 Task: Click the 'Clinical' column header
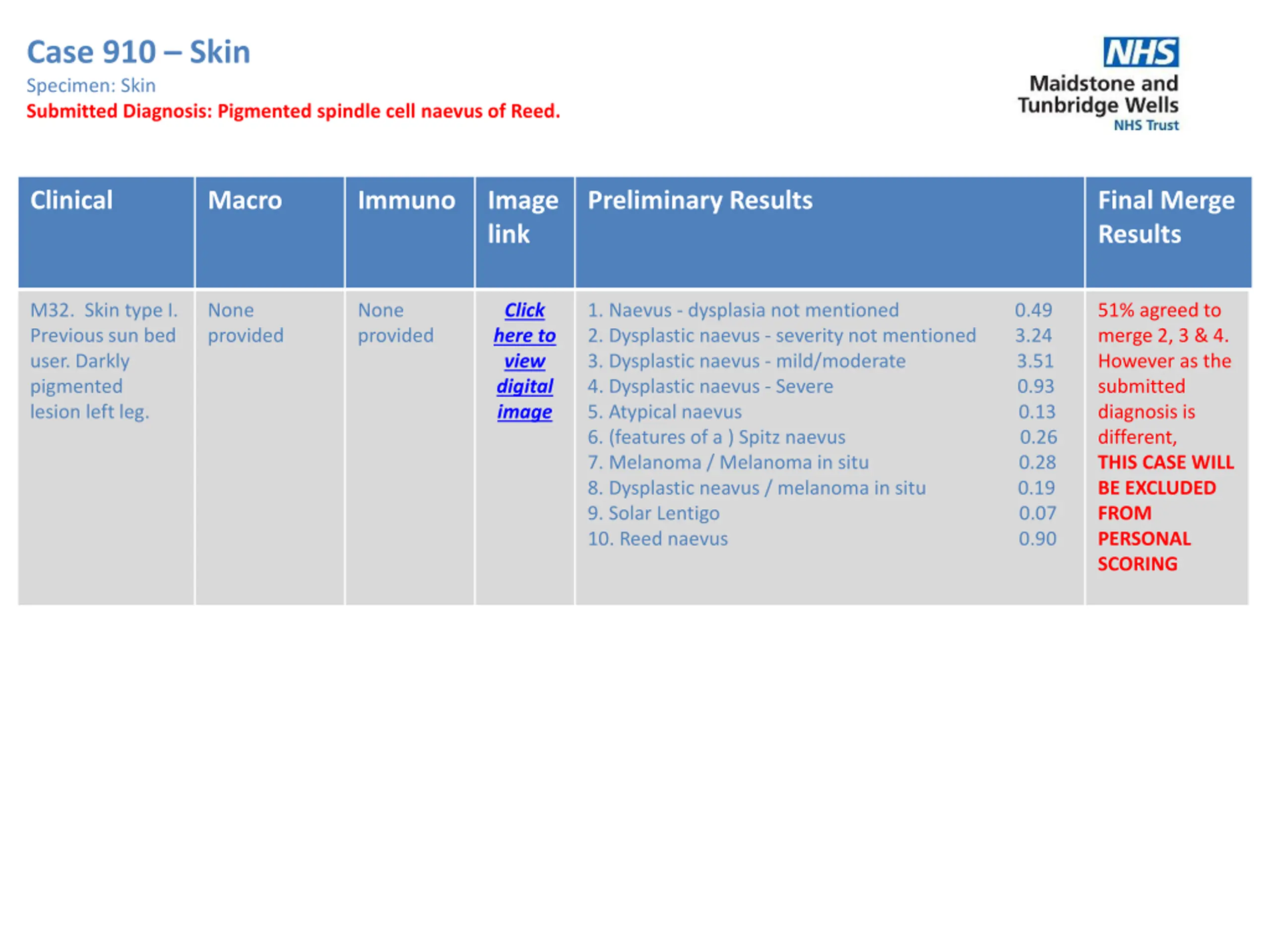(x=106, y=232)
